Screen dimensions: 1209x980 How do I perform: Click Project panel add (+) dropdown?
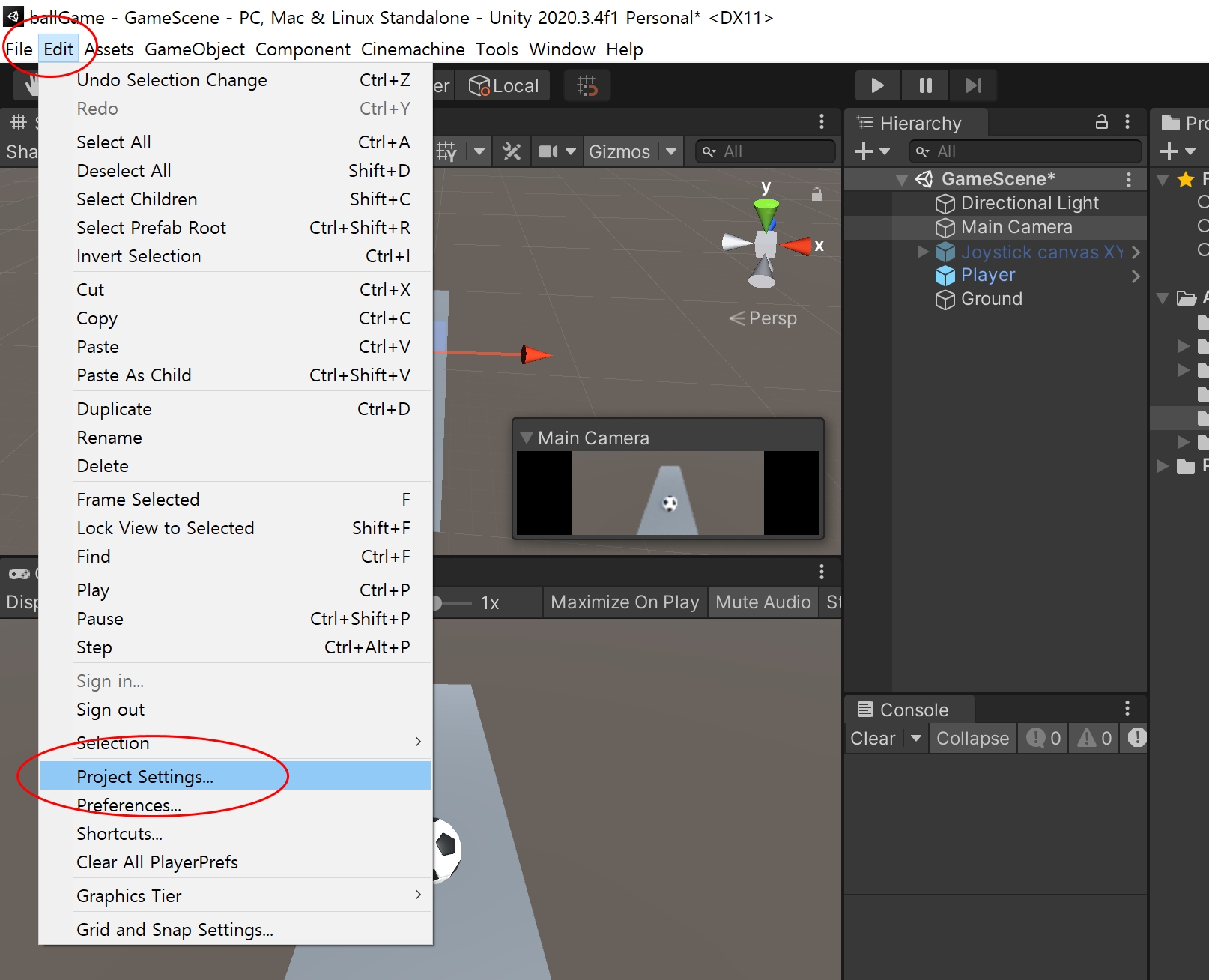1178,151
